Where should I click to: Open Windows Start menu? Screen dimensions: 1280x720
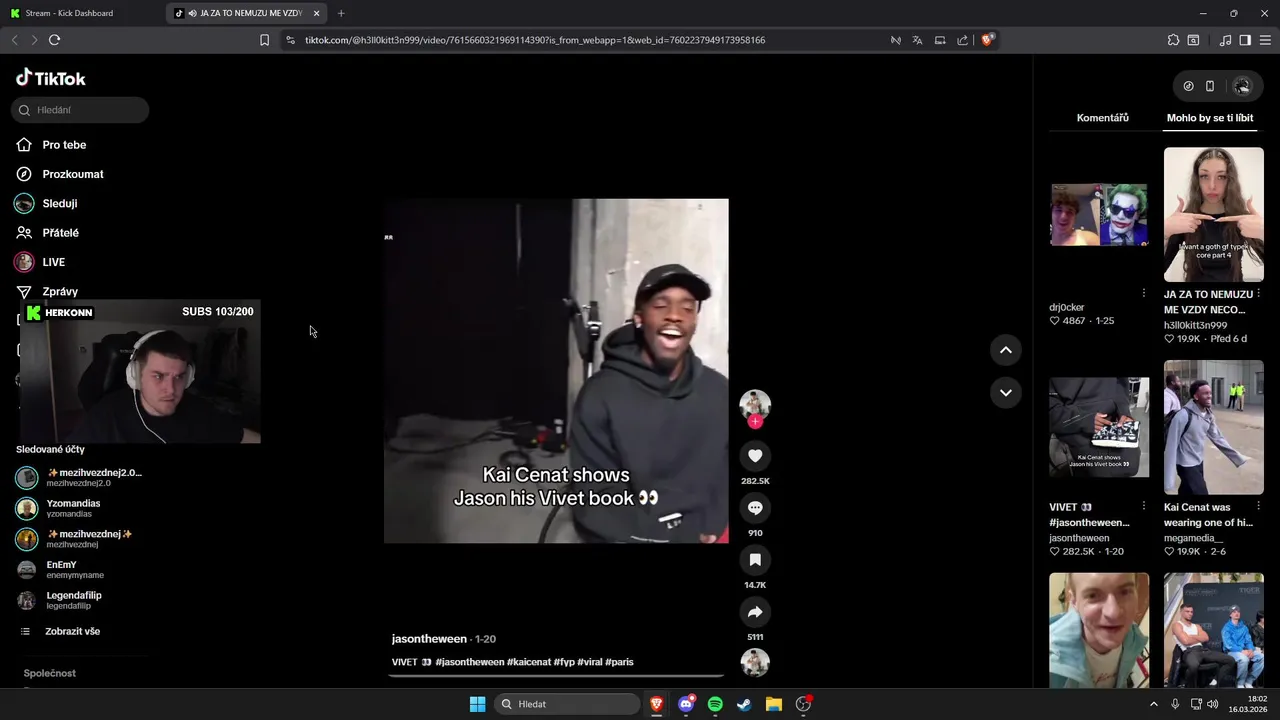477,704
